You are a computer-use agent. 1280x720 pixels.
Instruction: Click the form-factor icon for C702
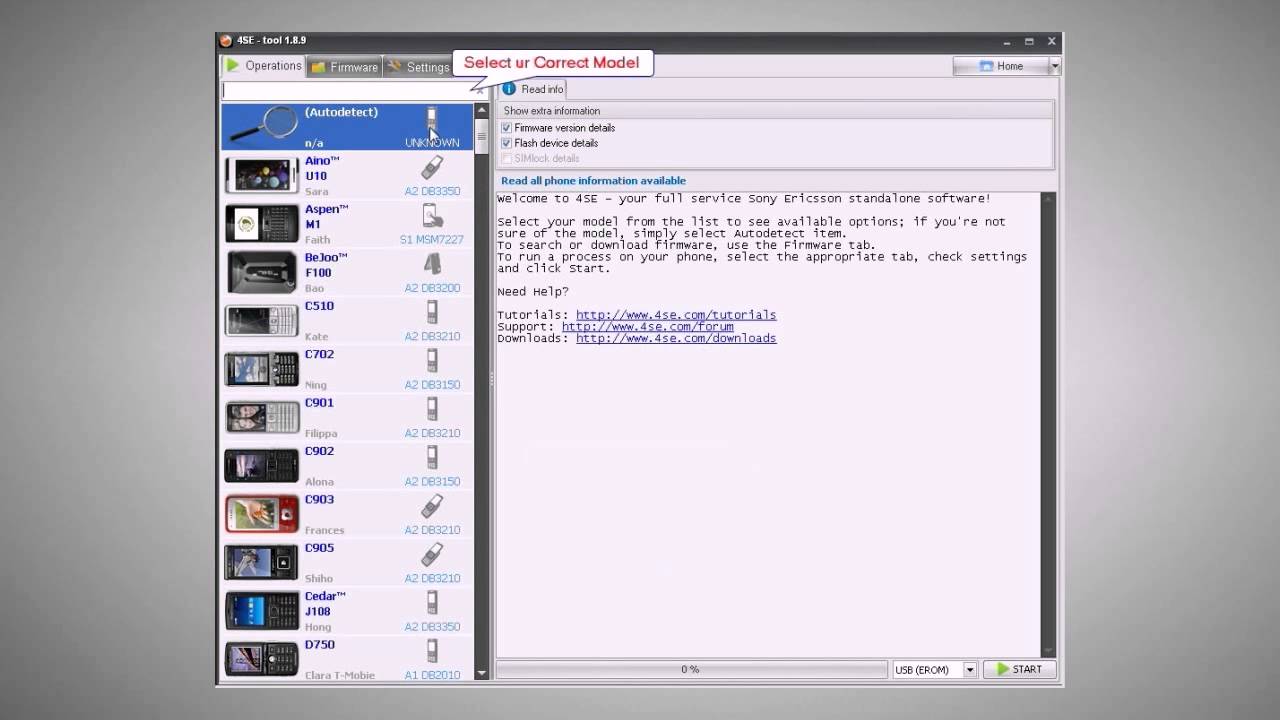(x=432, y=360)
